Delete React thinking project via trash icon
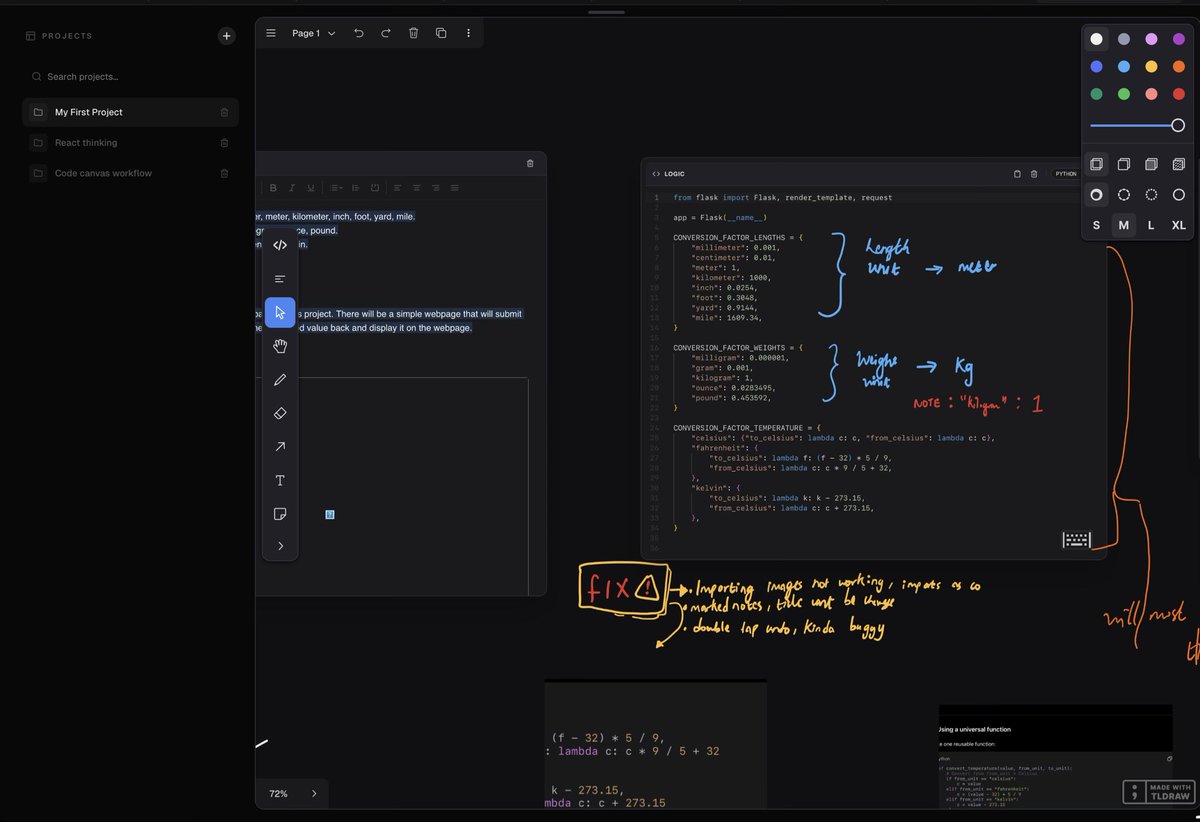This screenshot has width=1200, height=822. [x=224, y=143]
